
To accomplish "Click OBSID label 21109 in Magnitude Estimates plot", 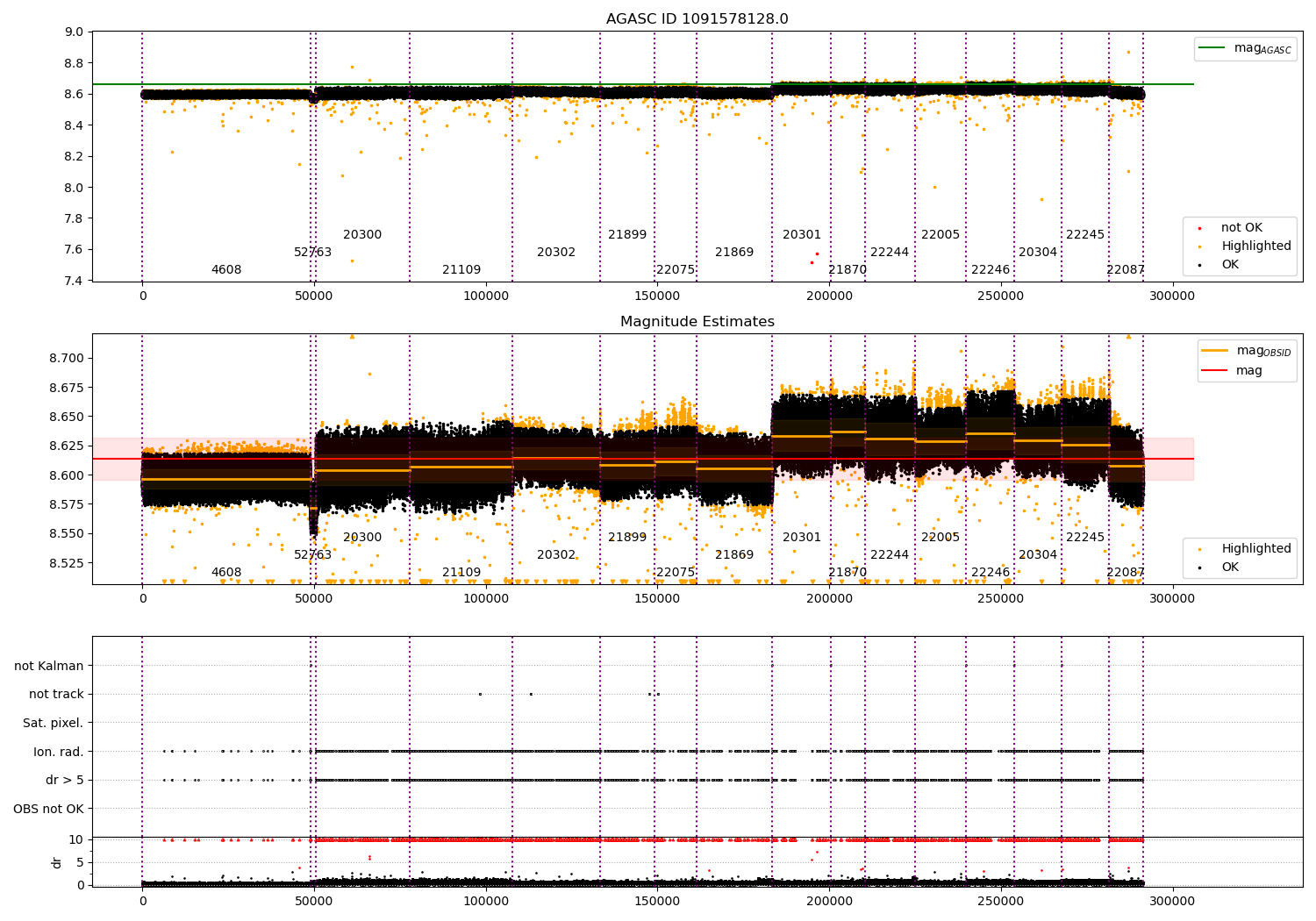I will pyautogui.click(x=461, y=573).
